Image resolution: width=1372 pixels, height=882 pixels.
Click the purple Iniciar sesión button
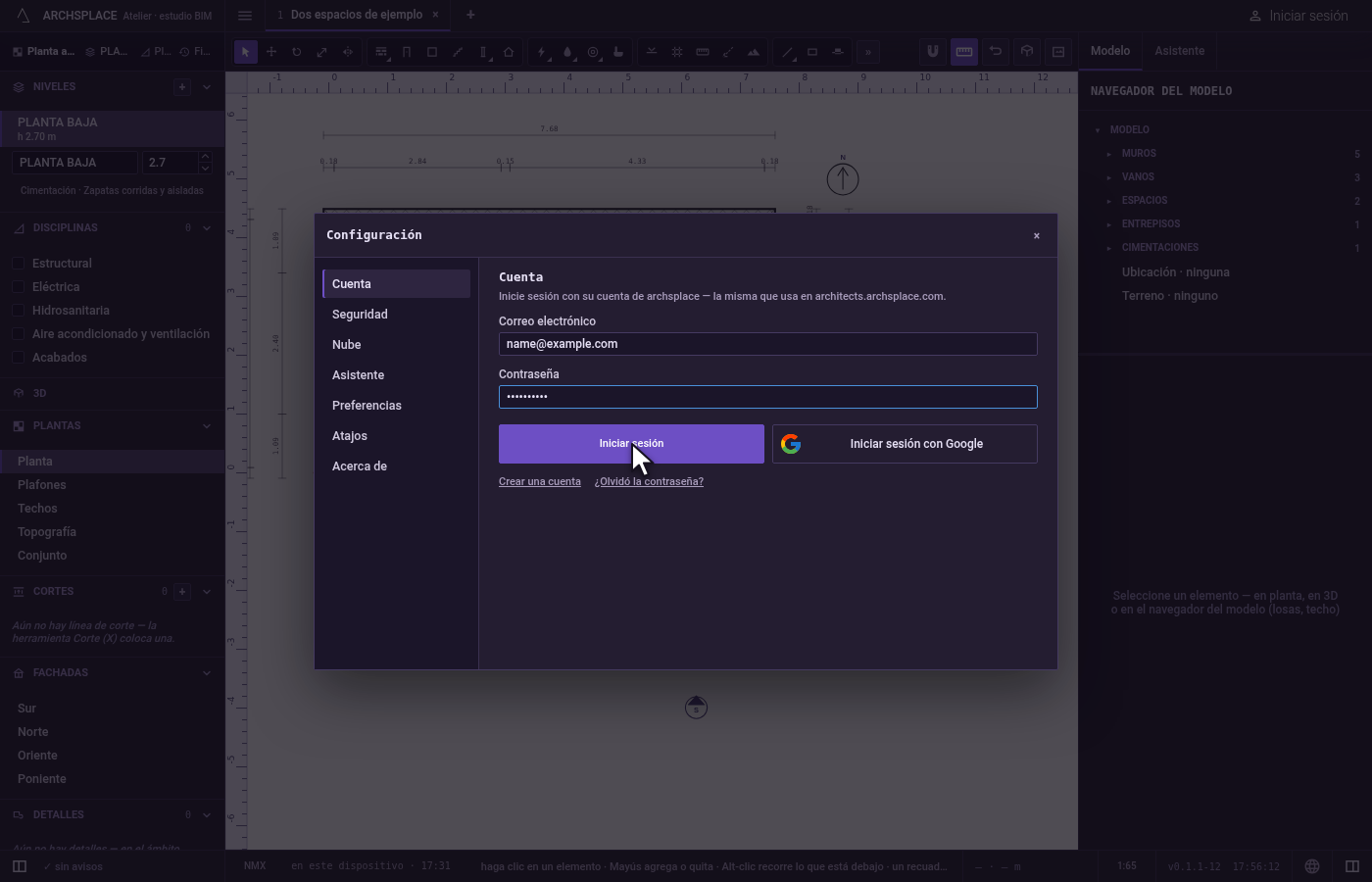(631, 444)
